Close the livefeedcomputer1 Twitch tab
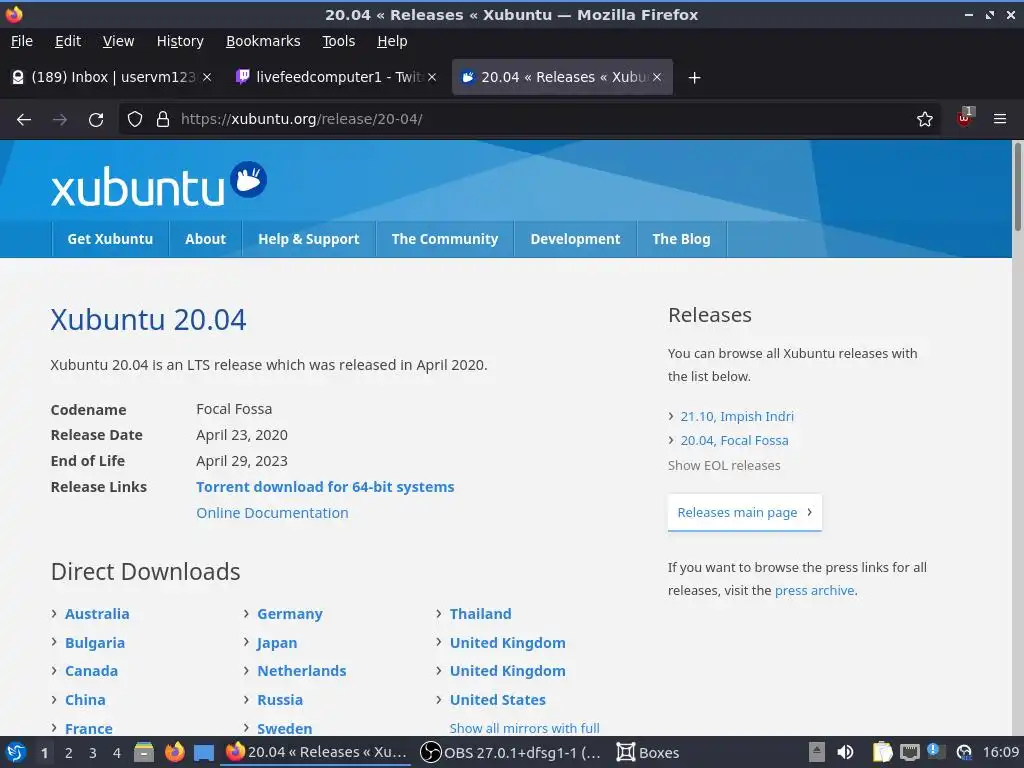 click(432, 77)
